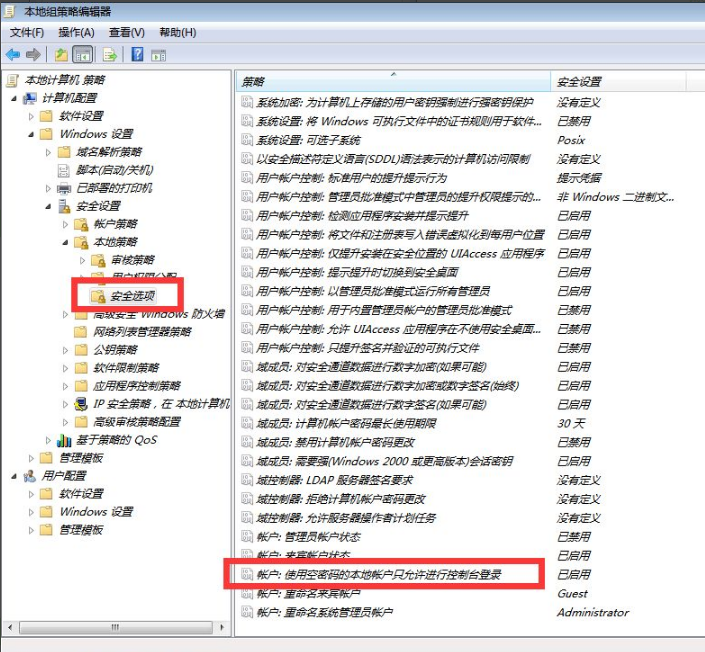
Task: Click the Up one level folder icon
Action: pyautogui.click(x=61, y=54)
